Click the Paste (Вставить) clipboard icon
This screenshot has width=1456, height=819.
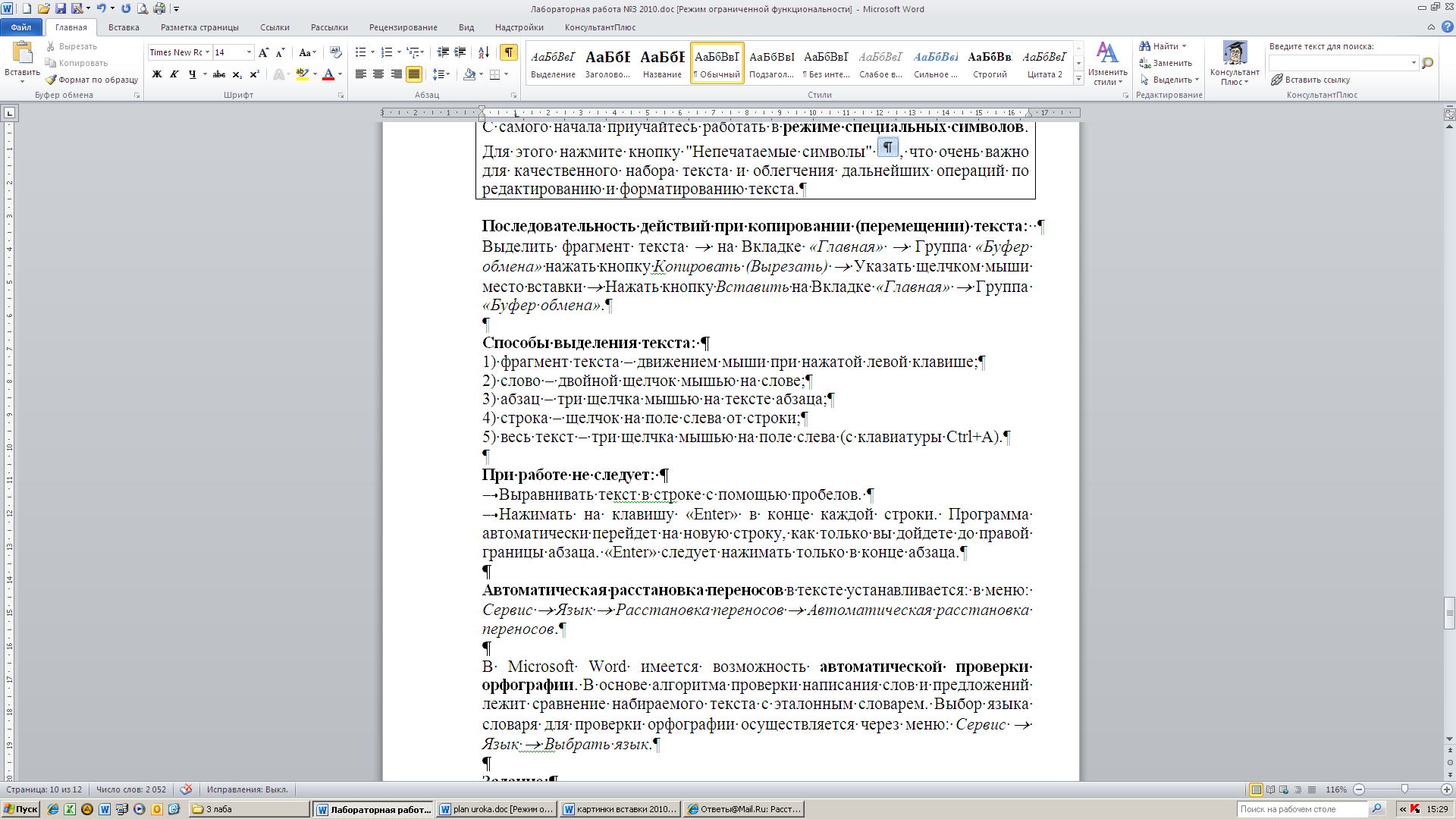point(22,53)
